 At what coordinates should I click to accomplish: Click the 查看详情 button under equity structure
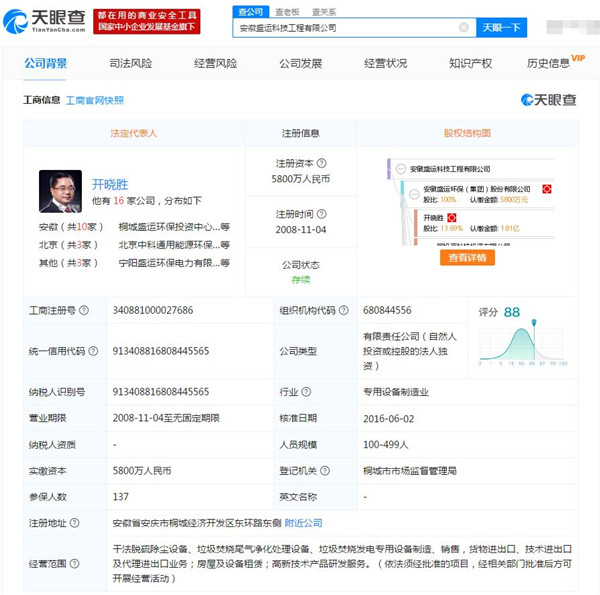coord(467,258)
